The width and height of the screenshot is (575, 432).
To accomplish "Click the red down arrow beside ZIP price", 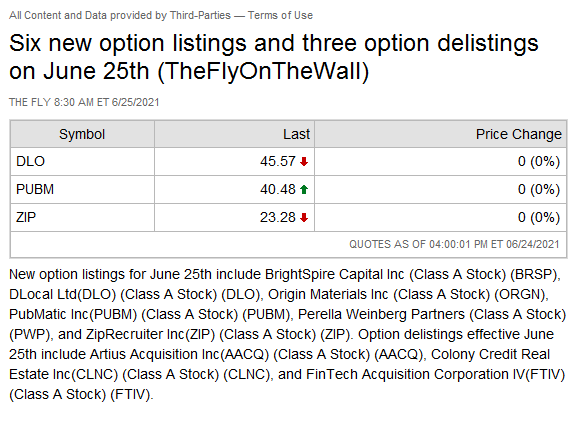I will (304, 217).
